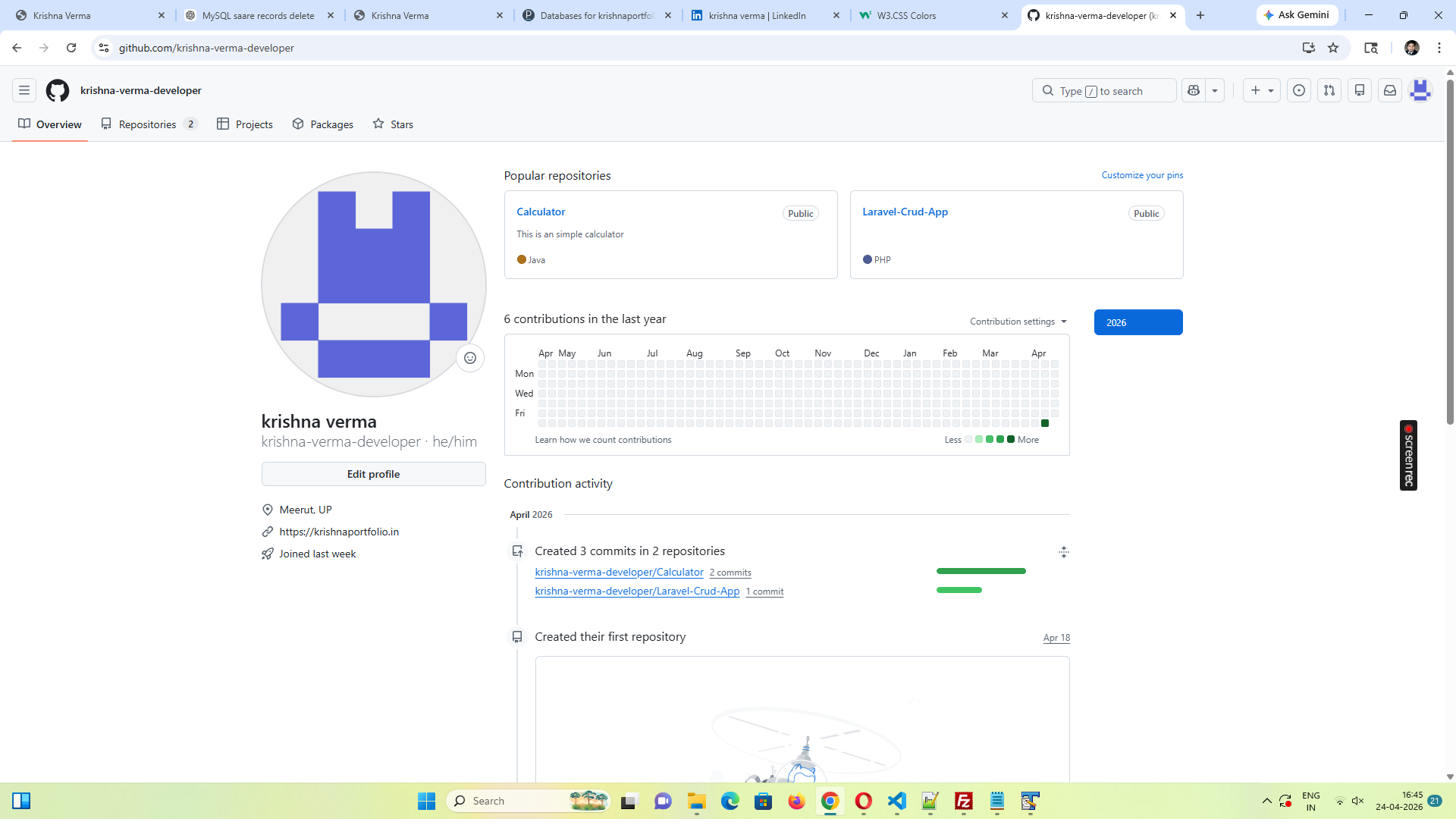Click the Set status smiley icon
Screen dimensions: 1456x819
click(470, 358)
